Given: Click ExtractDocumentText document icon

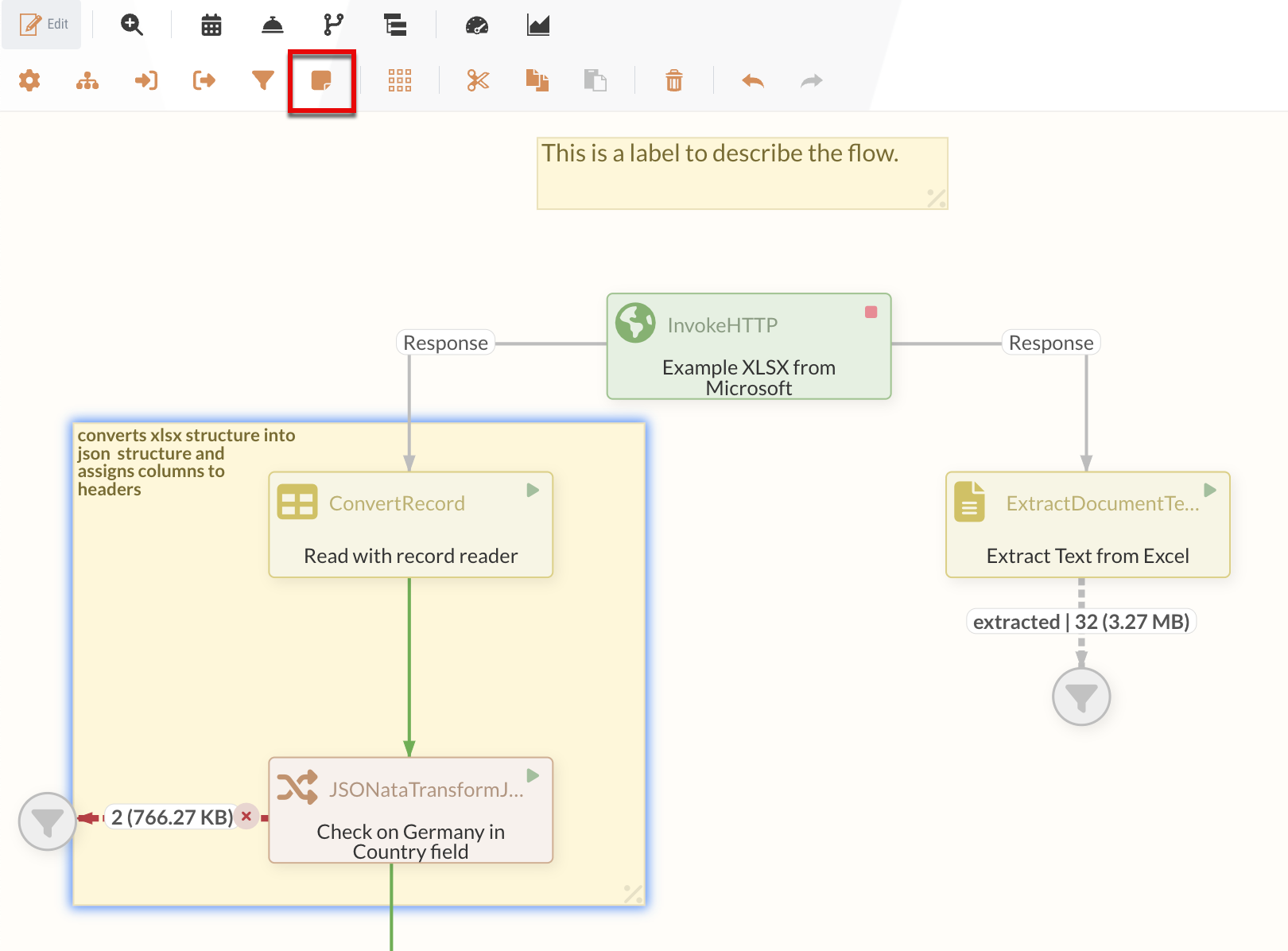Looking at the screenshot, I should (x=969, y=502).
